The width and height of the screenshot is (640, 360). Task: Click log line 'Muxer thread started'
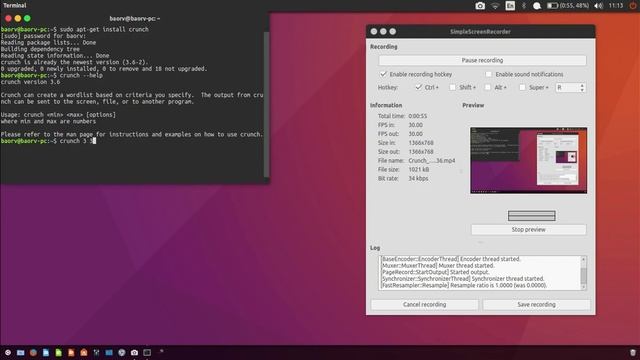(438, 266)
